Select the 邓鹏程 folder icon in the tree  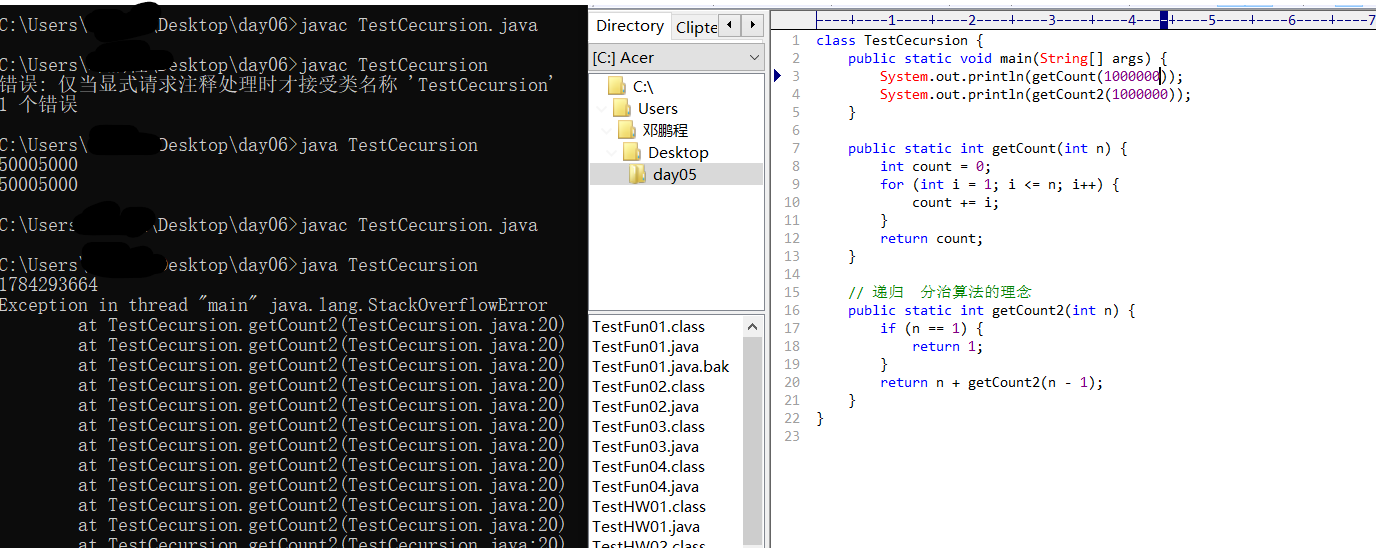pos(627,130)
